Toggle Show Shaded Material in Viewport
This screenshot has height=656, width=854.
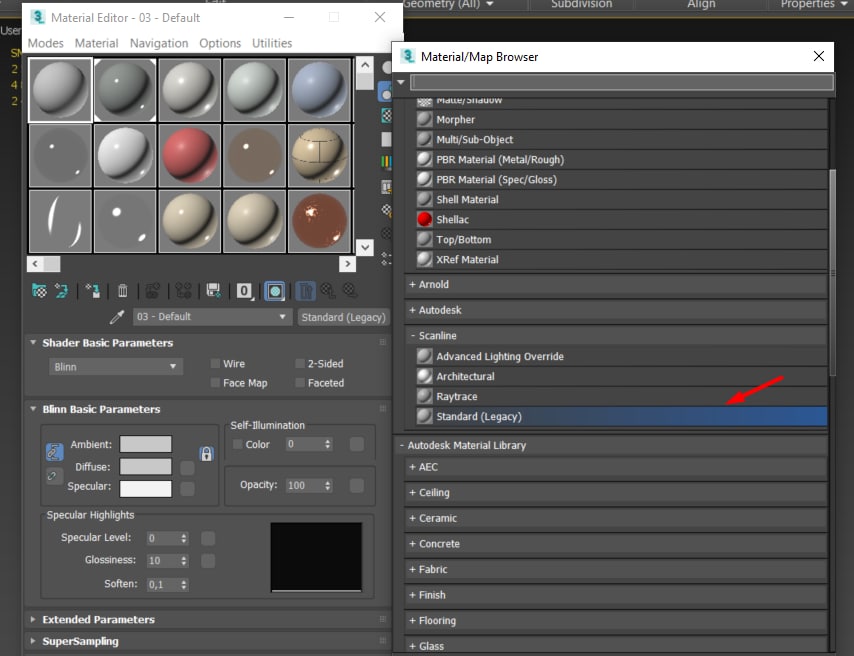(275, 291)
